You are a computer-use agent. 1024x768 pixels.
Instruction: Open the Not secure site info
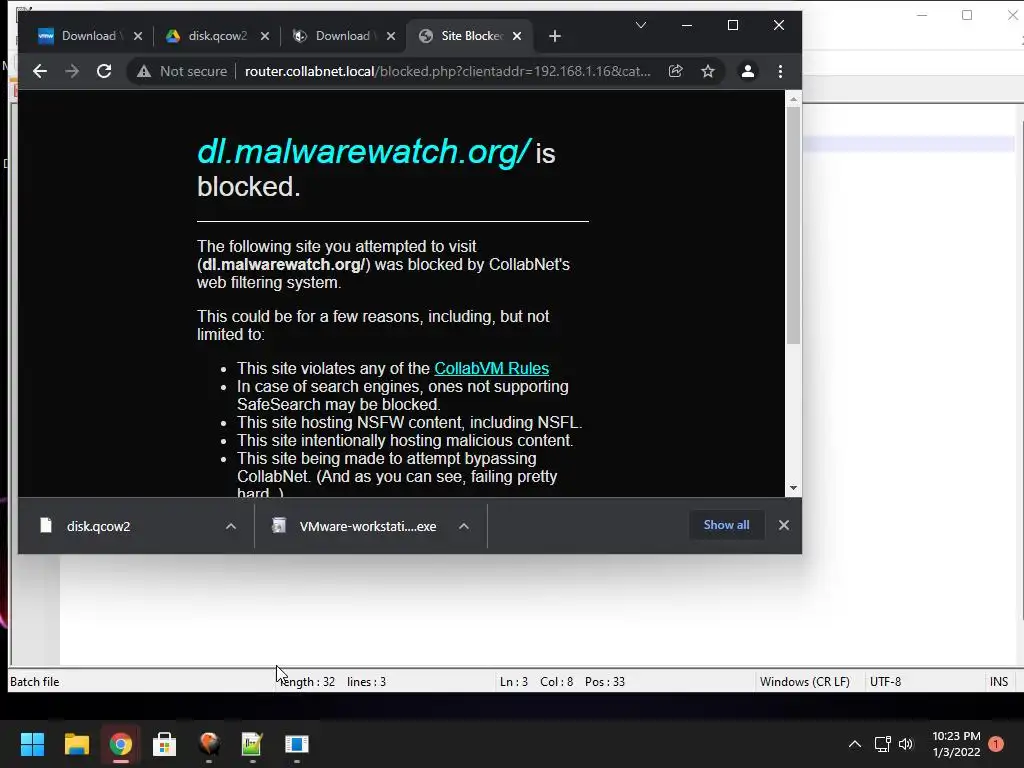point(182,71)
